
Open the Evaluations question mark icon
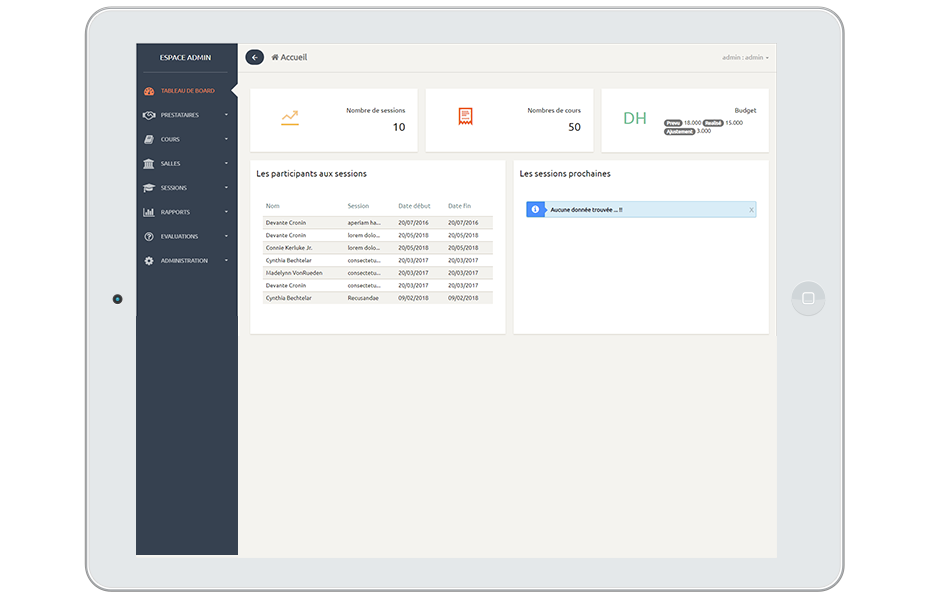coord(148,235)
